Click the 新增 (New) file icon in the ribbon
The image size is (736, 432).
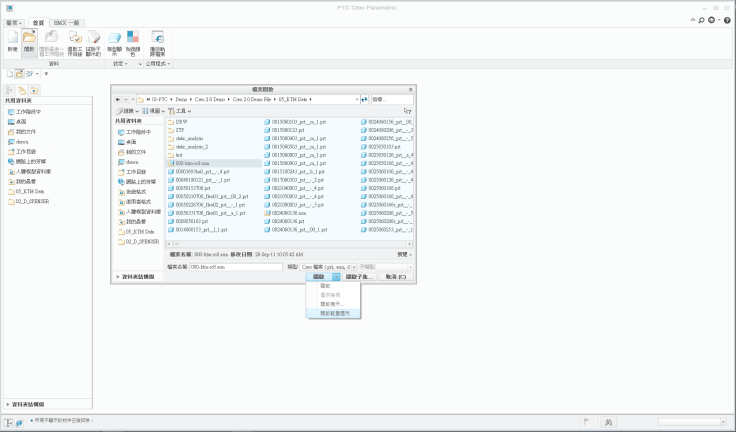tap(13, 39)
